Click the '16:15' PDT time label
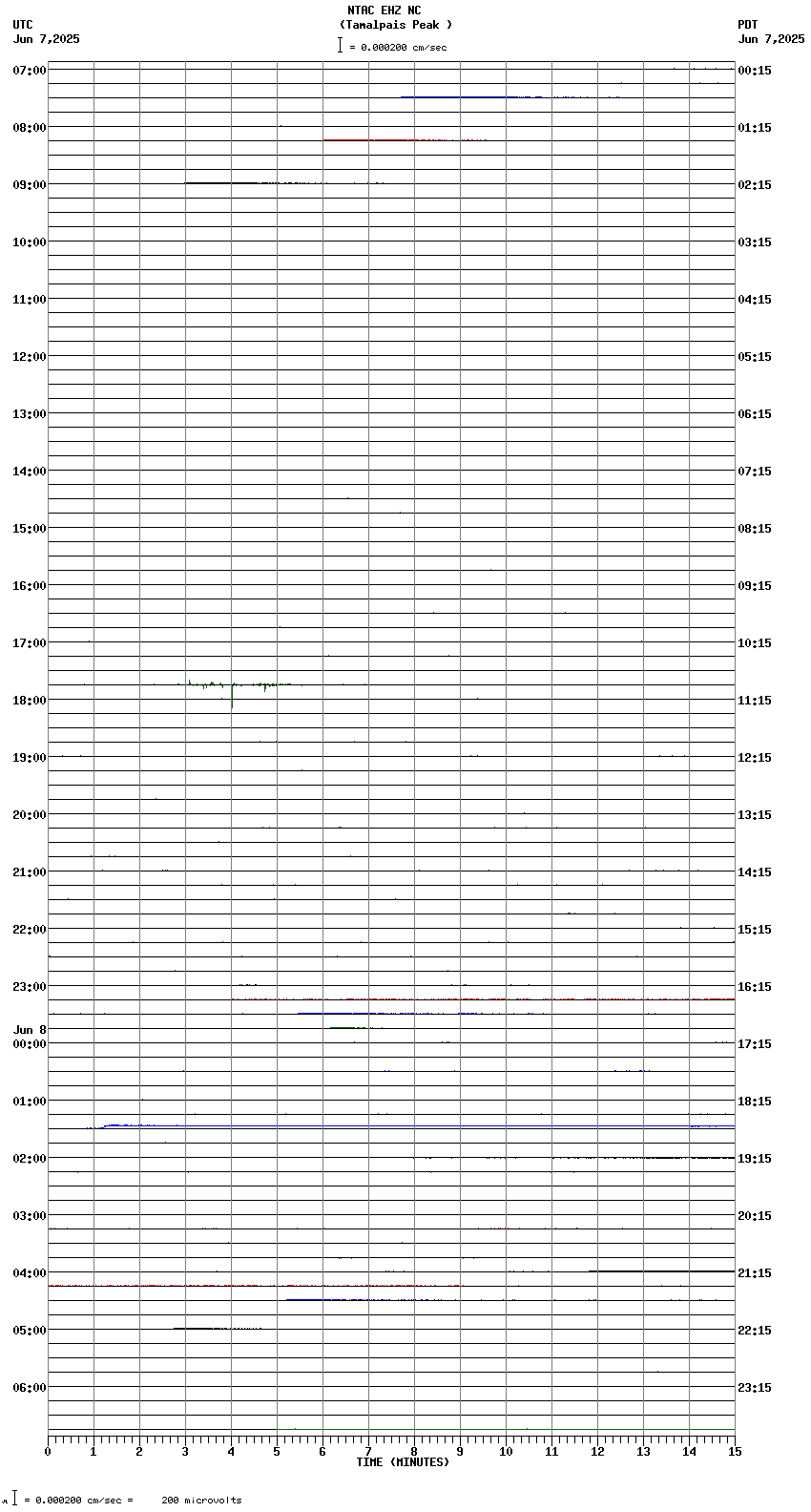This screenshot has width=811, height=1512. [x=755, y=987]
